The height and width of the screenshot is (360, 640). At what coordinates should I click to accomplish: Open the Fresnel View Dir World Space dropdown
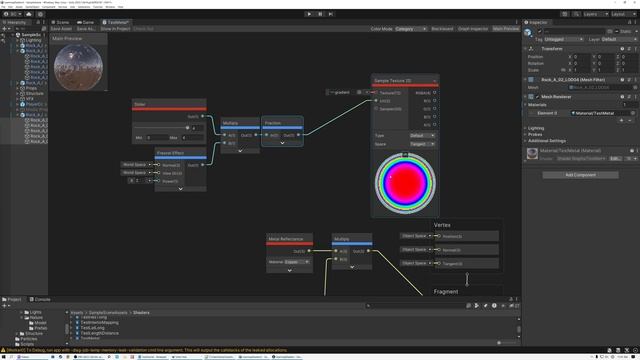(x=136, y=173)
